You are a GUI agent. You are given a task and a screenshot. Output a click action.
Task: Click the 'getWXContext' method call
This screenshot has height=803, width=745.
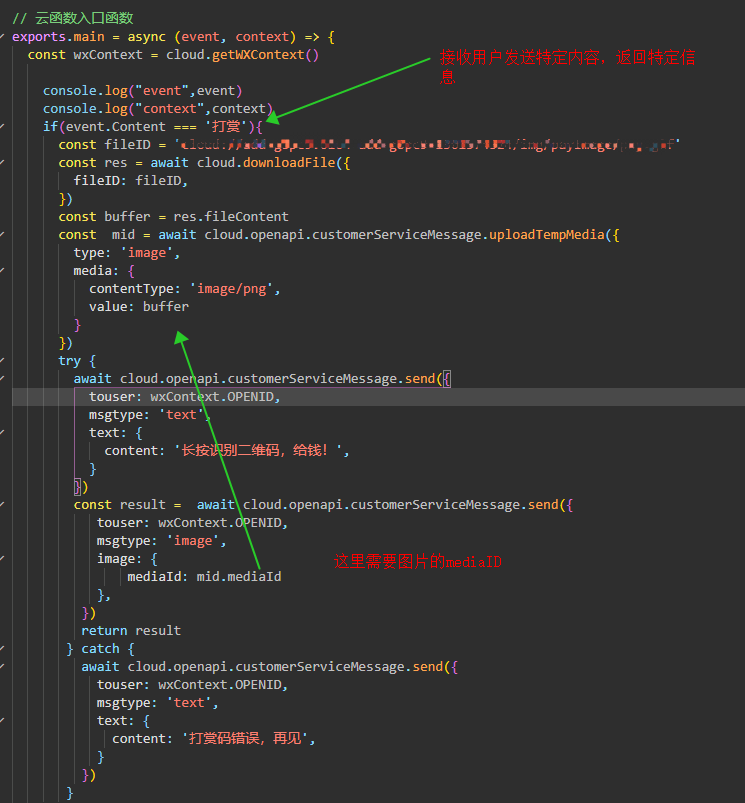[258, 55]
